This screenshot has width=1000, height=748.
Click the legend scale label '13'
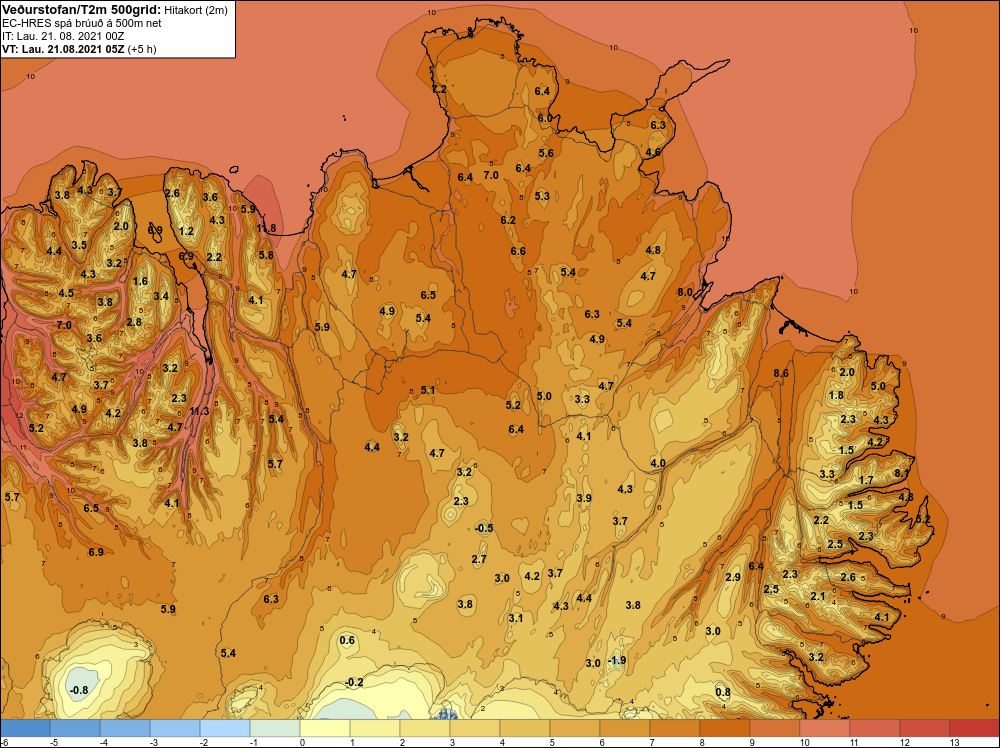[x=955, y=742]
